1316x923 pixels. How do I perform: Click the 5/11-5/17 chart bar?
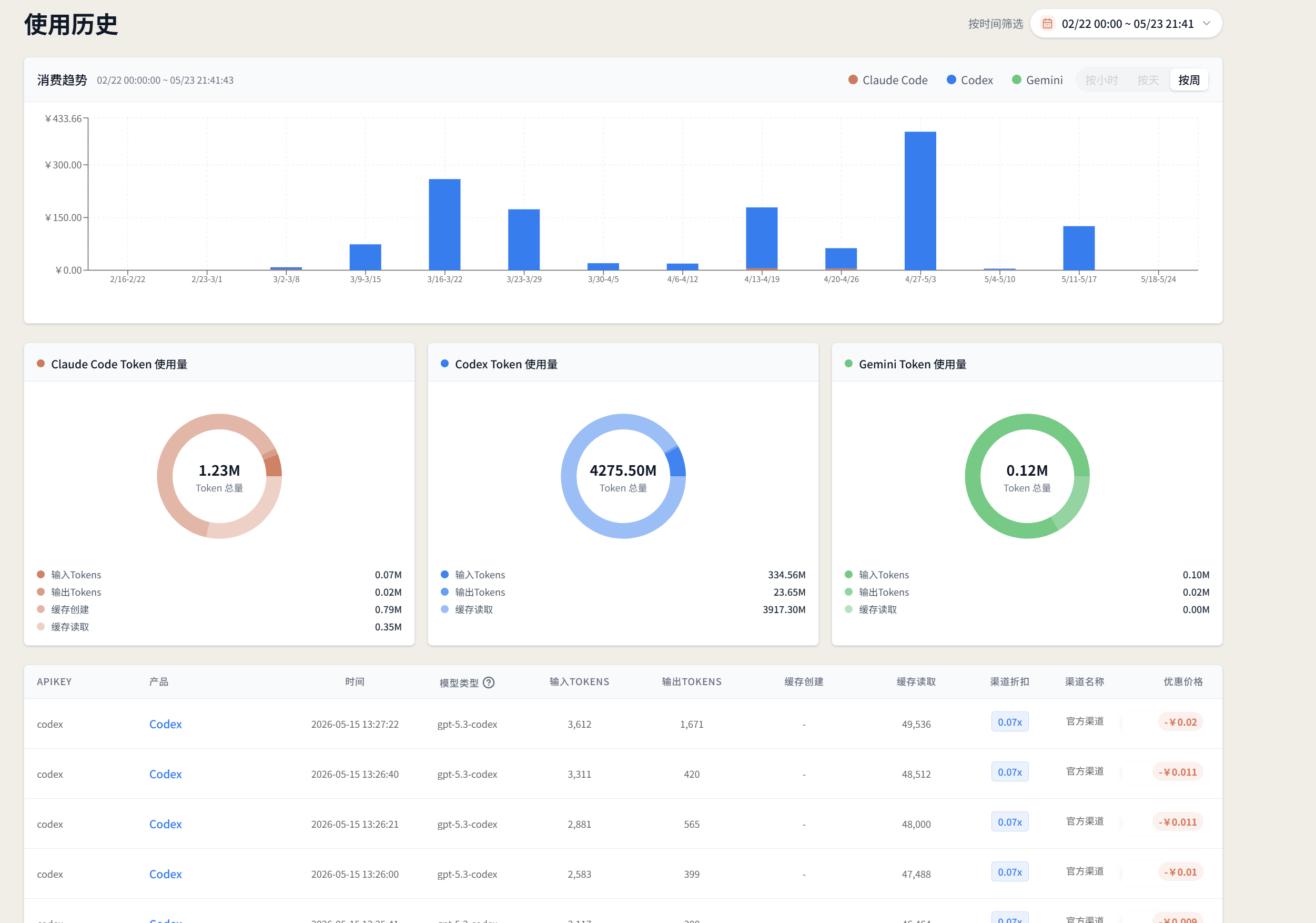[x=1079, y=248]
